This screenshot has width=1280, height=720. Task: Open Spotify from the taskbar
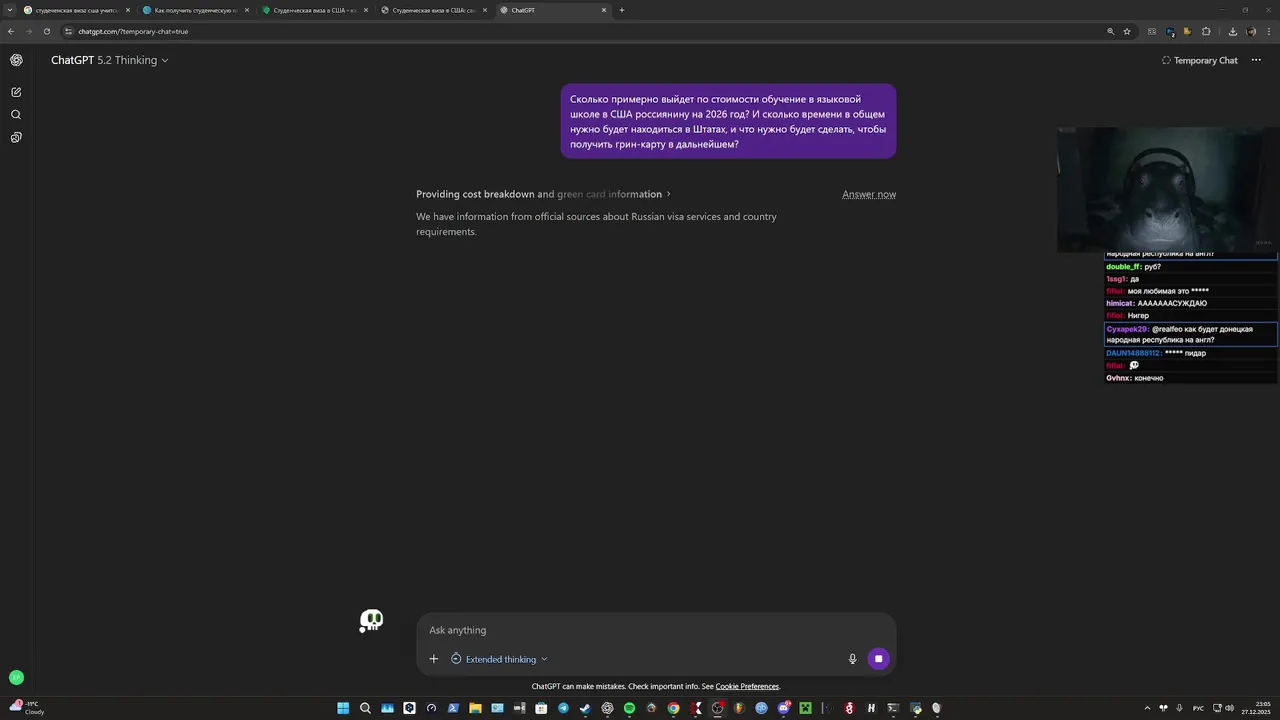tap(629, 708)
